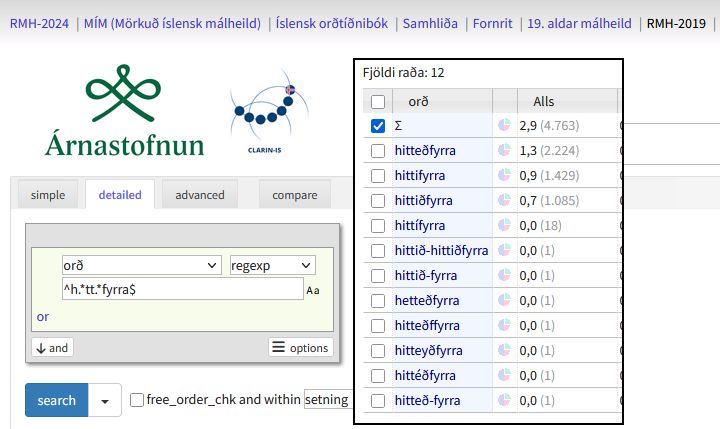
Task: Check the hitteð-fyrra row checkbox
Action: (x=378, y=401)
